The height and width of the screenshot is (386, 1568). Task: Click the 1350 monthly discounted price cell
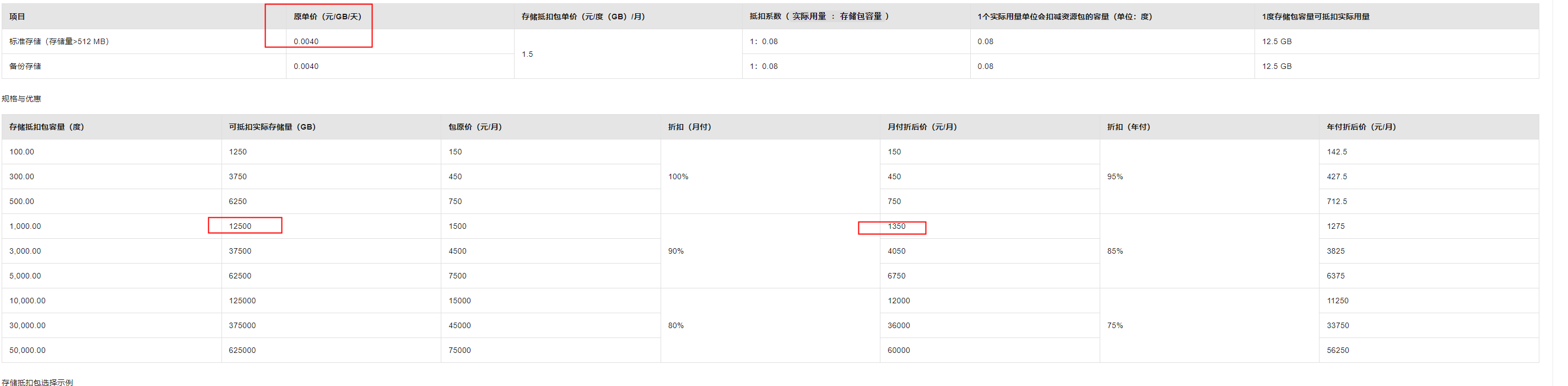coord(896,227)
